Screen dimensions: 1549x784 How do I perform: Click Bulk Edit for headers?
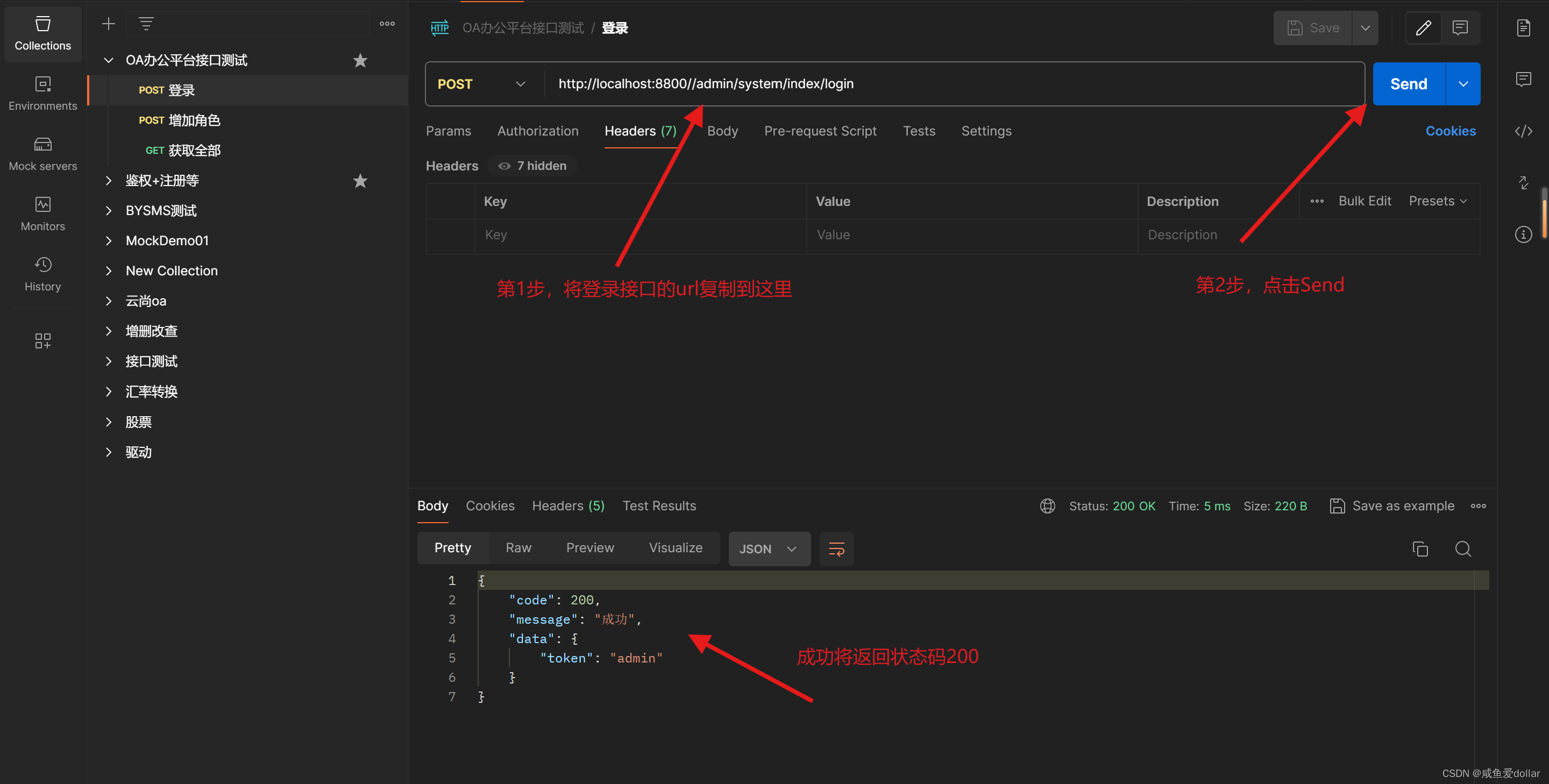[1365, 201]
